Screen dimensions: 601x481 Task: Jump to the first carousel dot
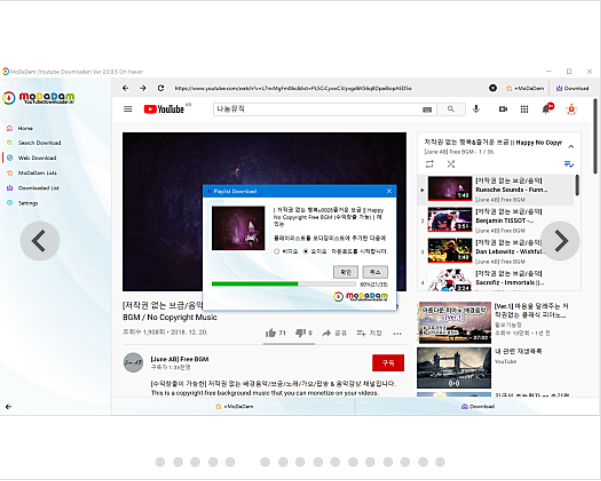(x=160, y=462)
